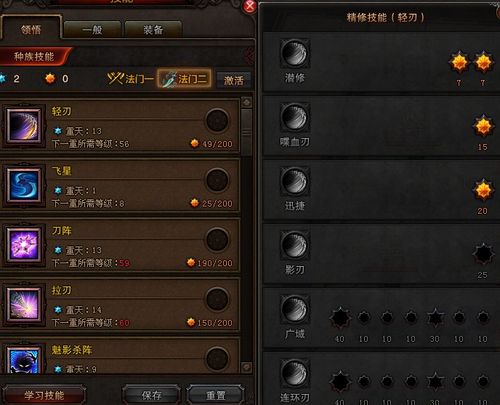Click the scrollbar up arrow in the skill list
Image resolution: width=500 pixels, height=405 pixels.
246,102
